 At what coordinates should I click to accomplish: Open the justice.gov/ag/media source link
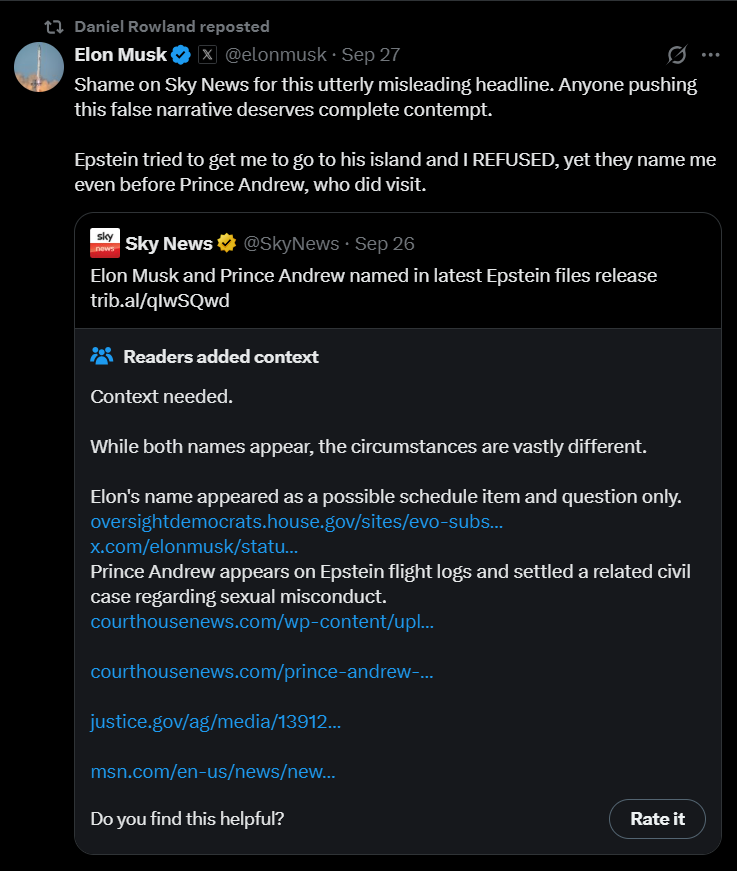pos(215,721)
